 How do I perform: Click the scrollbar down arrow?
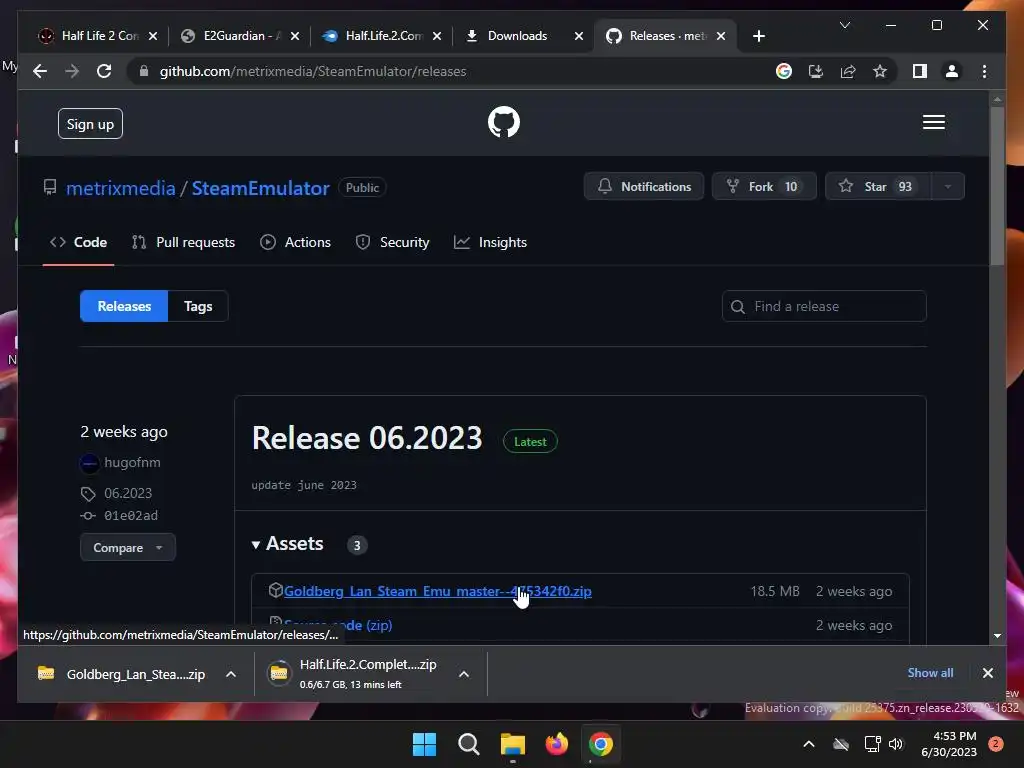[997, 635]
